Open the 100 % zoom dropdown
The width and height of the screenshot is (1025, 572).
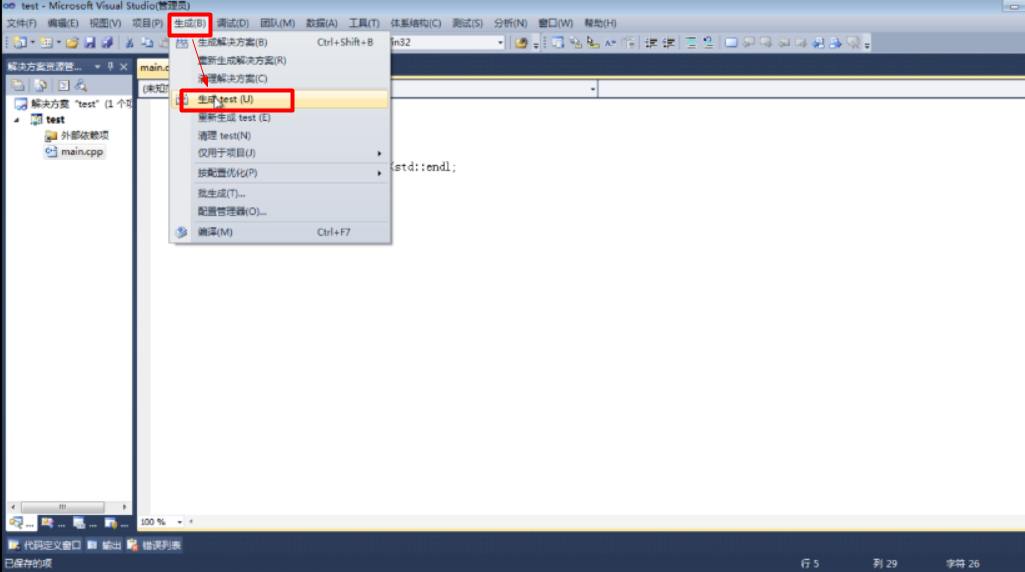179,522
